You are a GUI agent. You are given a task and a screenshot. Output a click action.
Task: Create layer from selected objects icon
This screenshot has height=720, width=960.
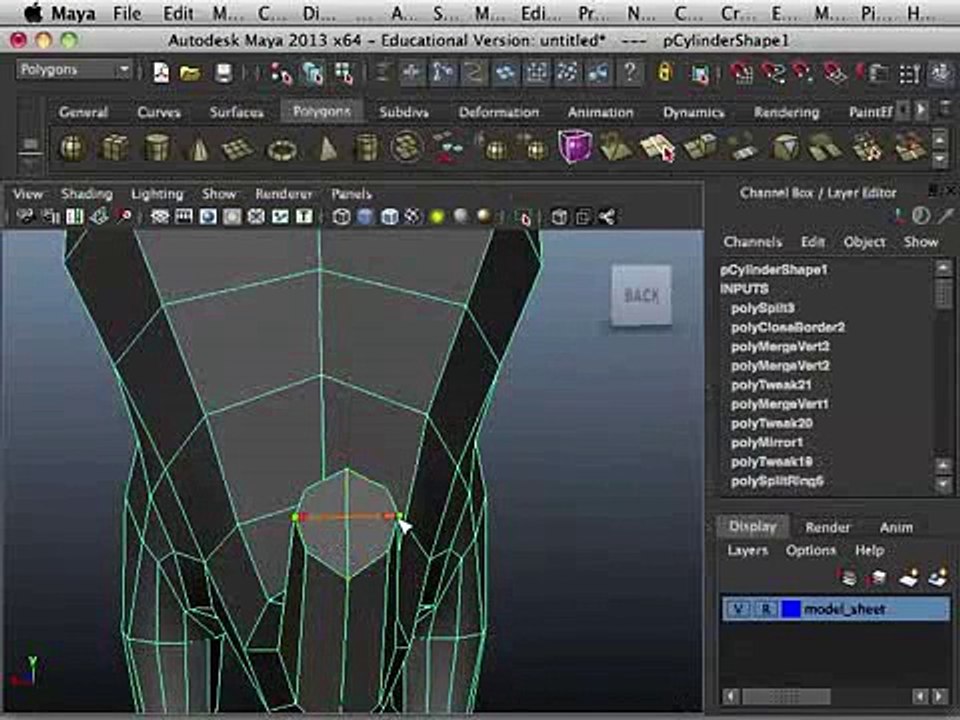pyautogui.click(x=938, y=577)
